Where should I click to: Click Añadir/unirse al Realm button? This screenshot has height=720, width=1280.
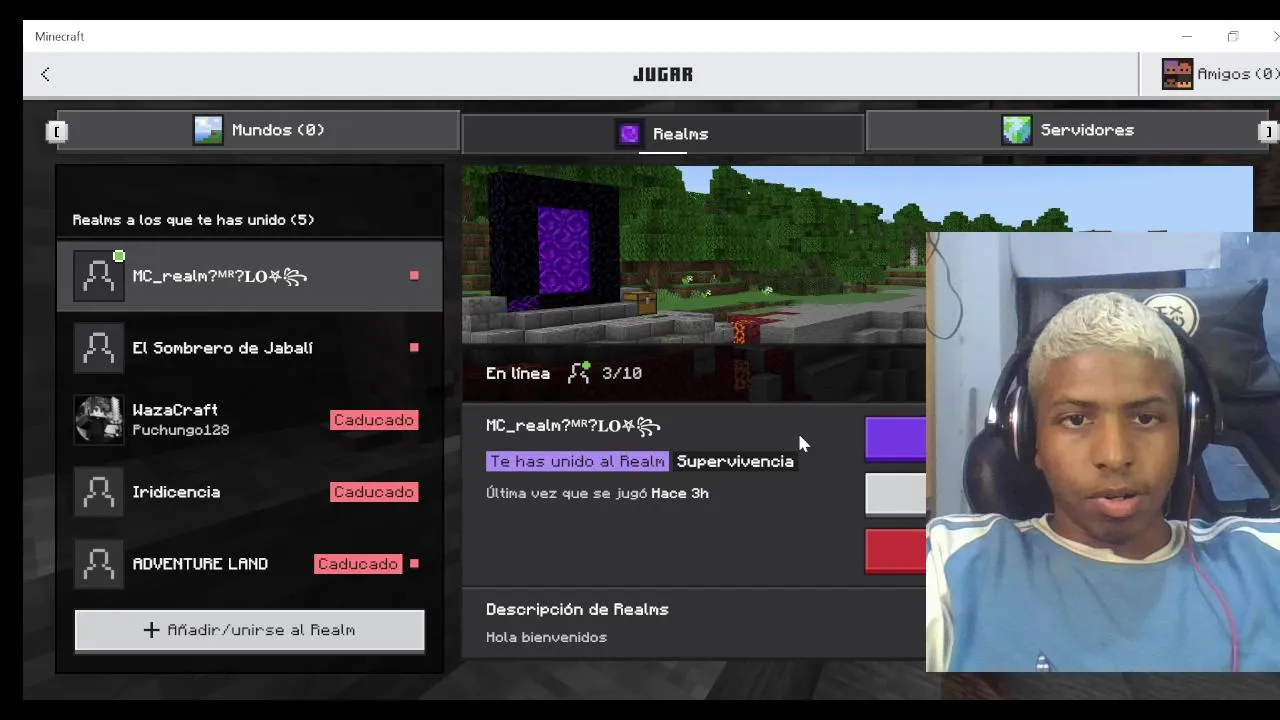(250, 631)
